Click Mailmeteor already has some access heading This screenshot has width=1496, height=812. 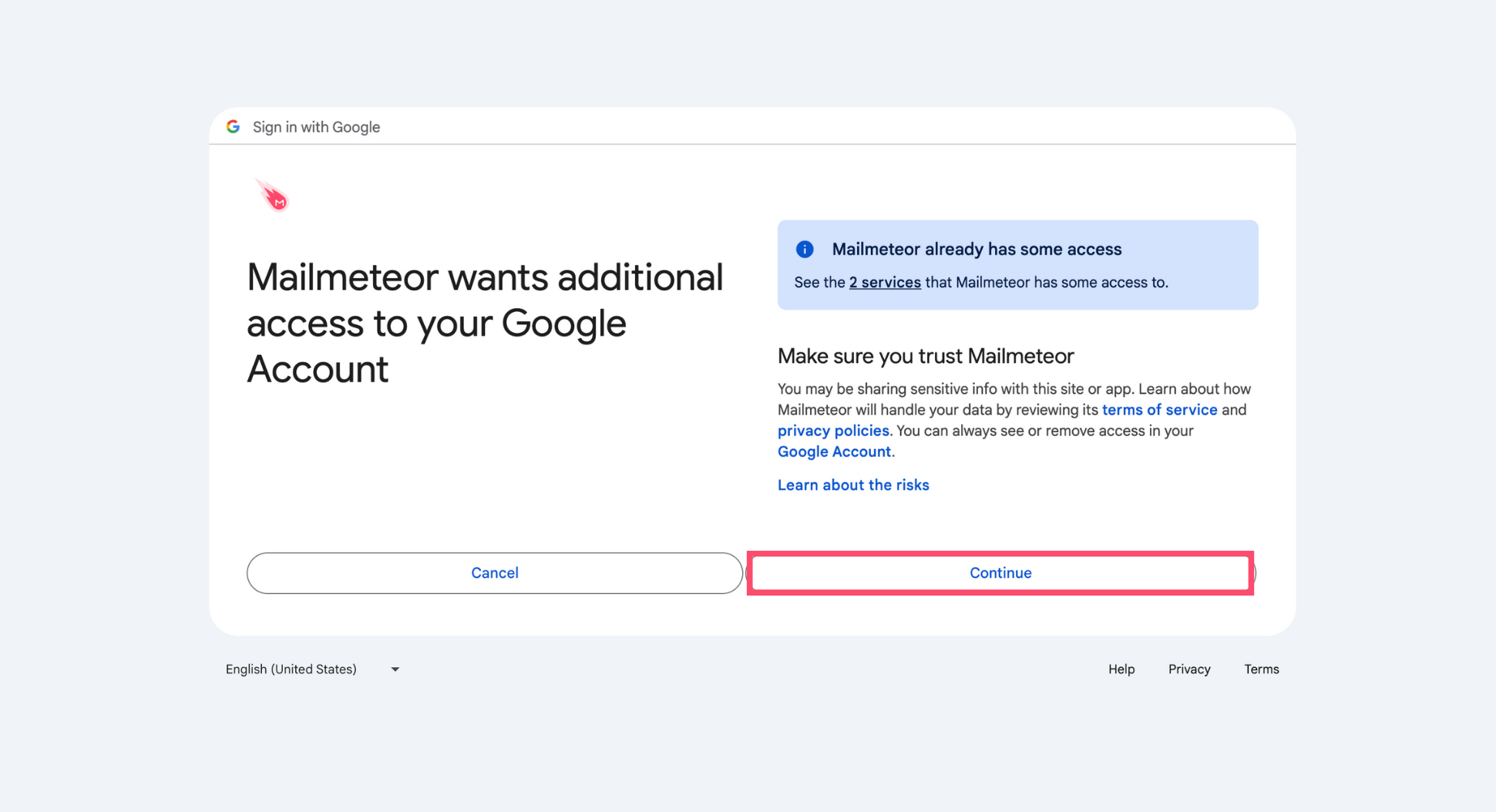tap(977, 249)
